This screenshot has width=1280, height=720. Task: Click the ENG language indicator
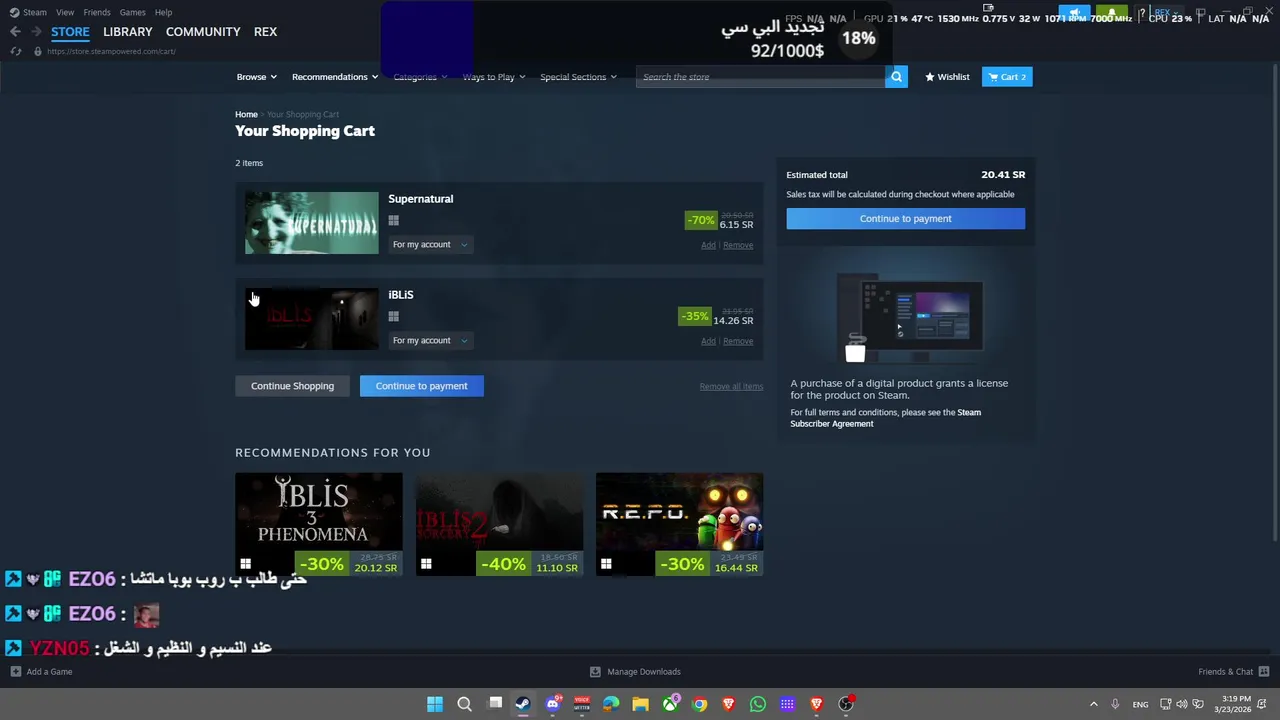1140,704
